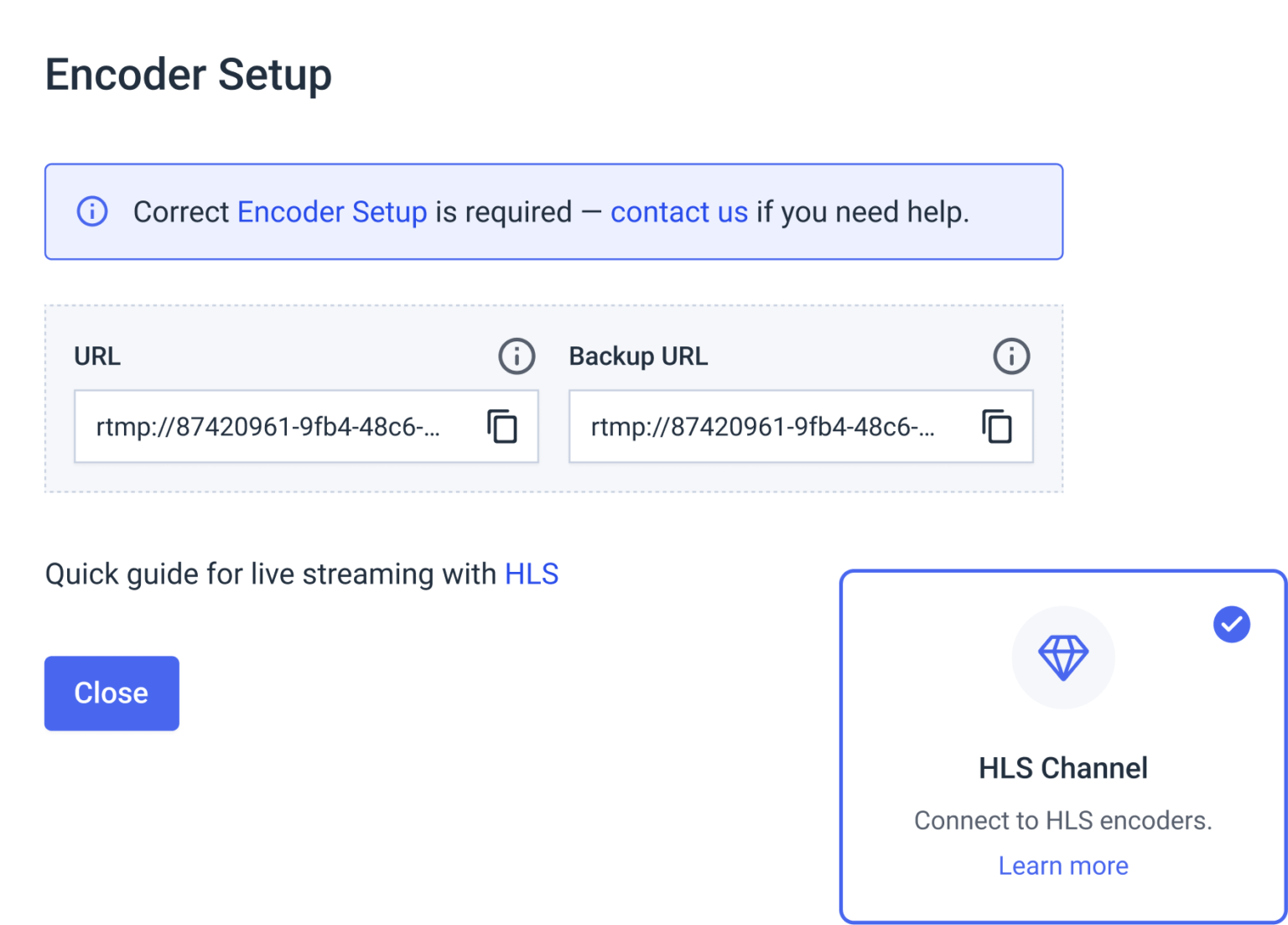Click Close to dismiss Encoder Setup
The width and height of the screenshot is (1288, 925).
click(x=111, y=693)
